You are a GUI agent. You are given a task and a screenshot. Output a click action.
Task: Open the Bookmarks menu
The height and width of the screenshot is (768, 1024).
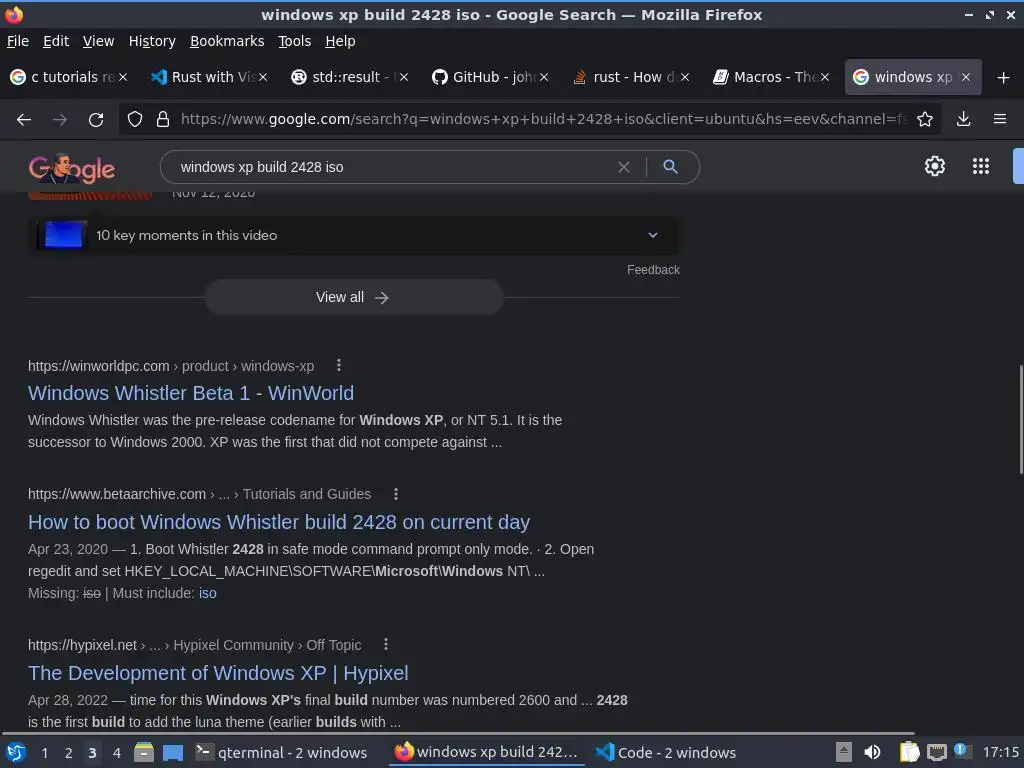pos(227,41)
